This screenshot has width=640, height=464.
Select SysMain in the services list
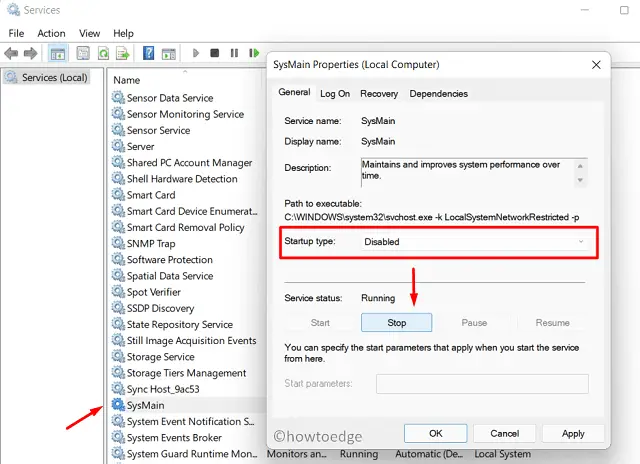pos(145,405)
